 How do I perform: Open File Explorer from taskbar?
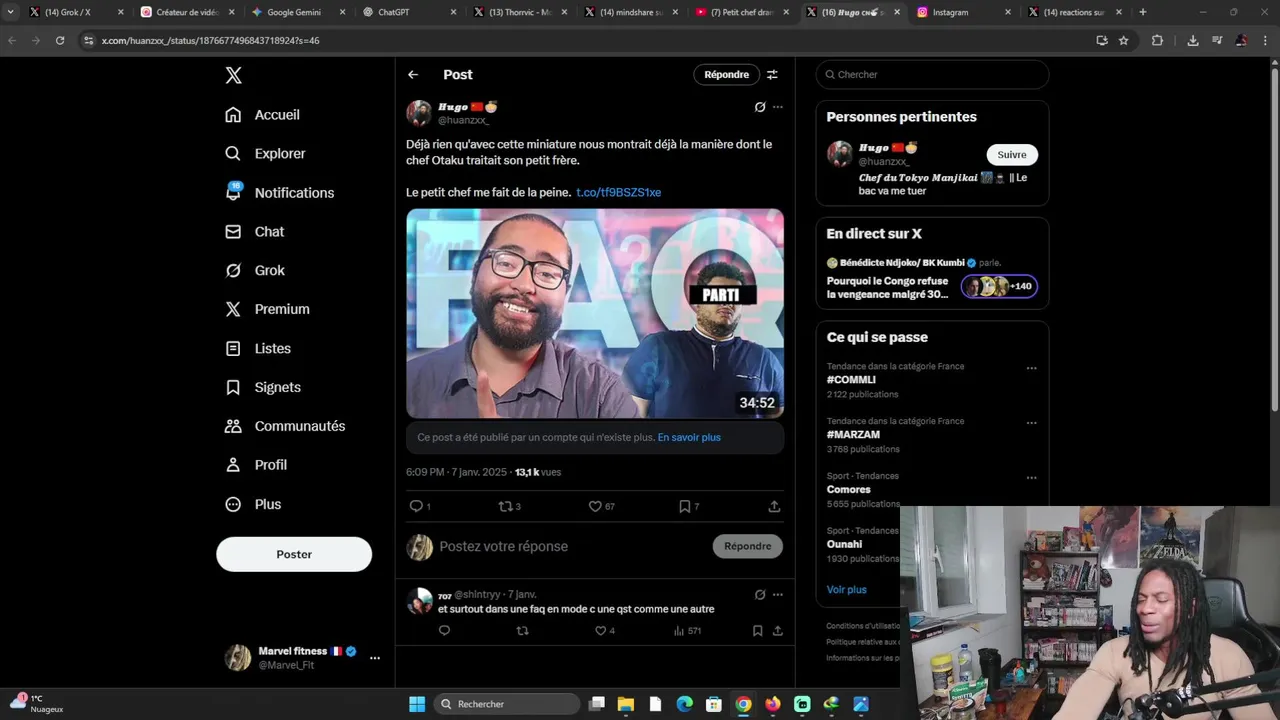point(626,704)
